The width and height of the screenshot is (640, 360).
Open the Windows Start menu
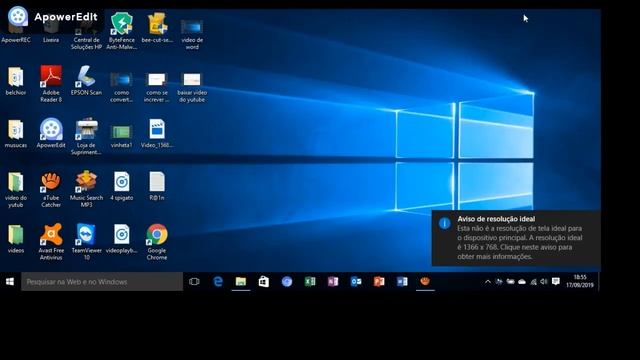point(10,282)
